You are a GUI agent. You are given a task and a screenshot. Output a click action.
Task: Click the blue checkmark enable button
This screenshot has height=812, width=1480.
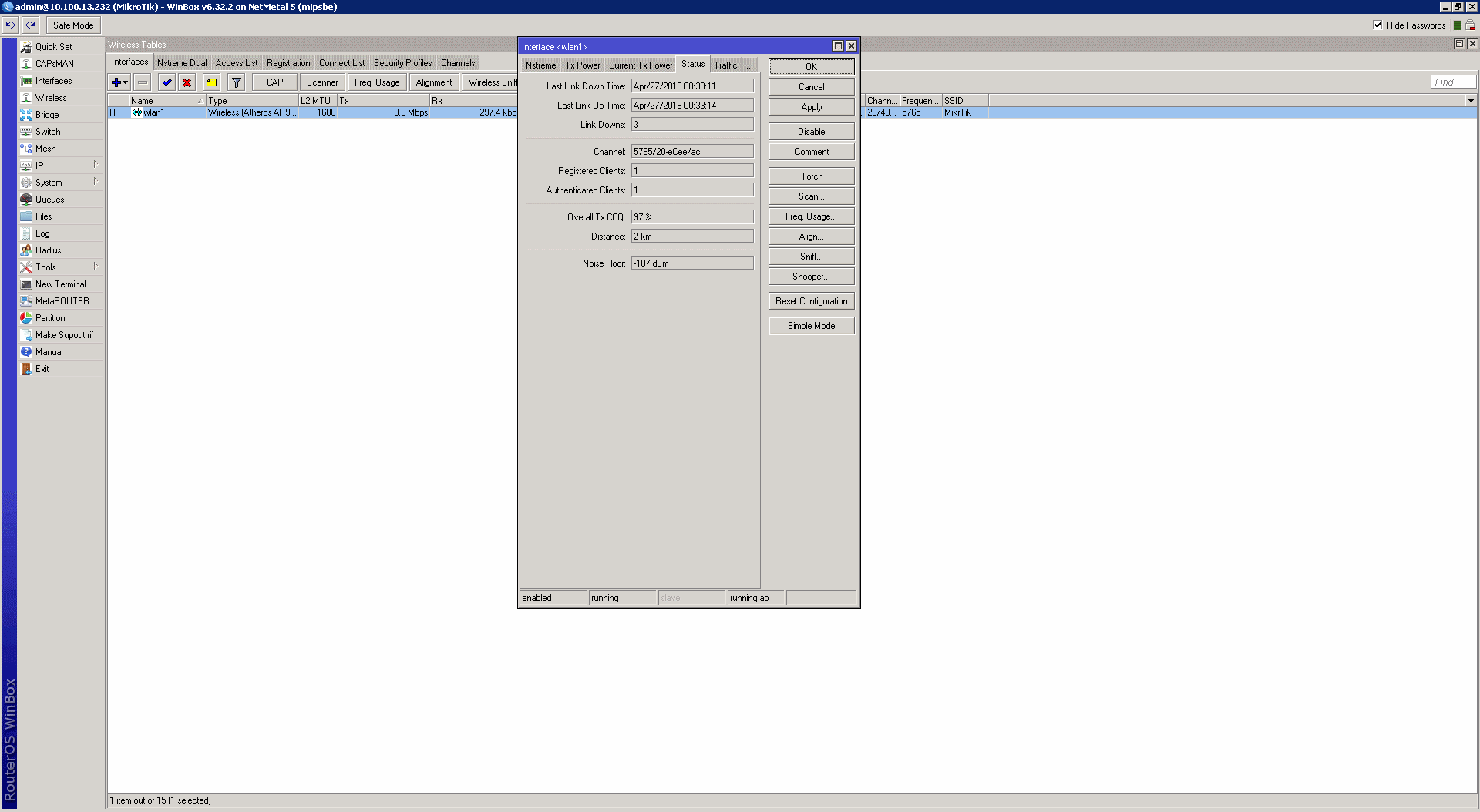[x=166, y=82]
